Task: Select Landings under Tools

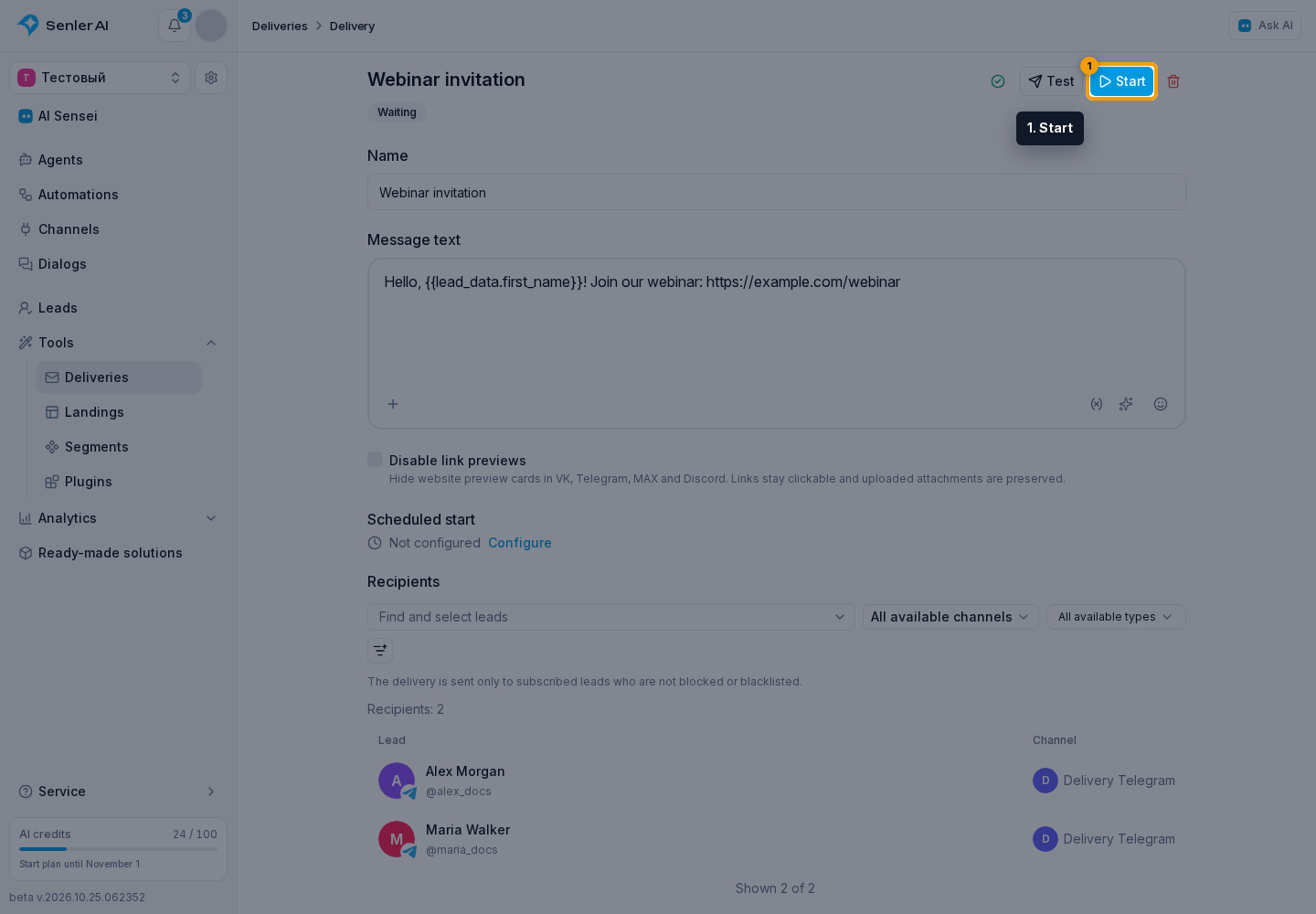Action: pos(119,412)
